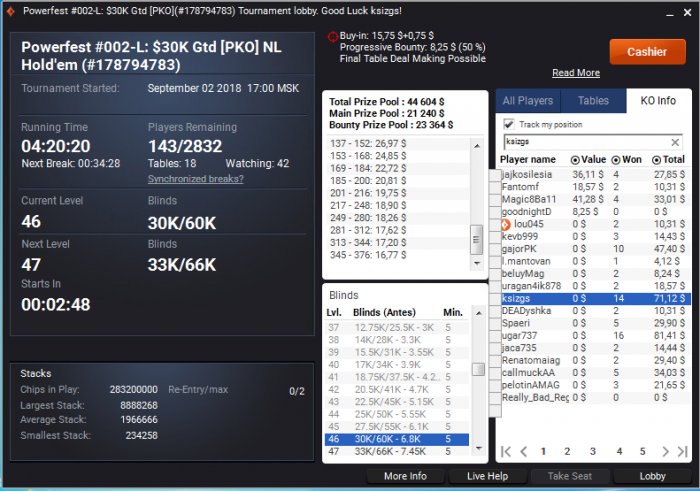
Task: Click the red buy-in info icon
Action: 333,37
